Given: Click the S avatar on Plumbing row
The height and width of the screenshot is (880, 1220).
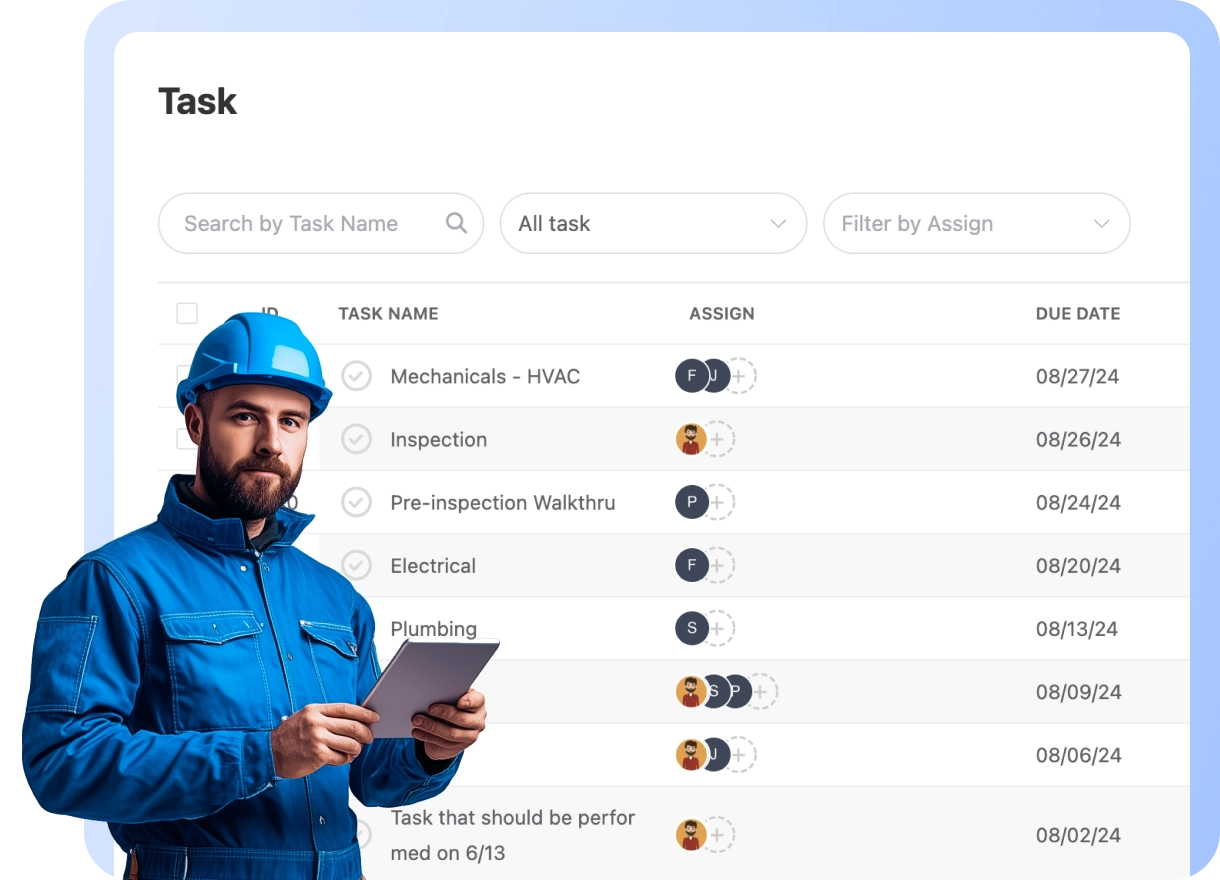Looking at the screenshot, I should point(691,629).
